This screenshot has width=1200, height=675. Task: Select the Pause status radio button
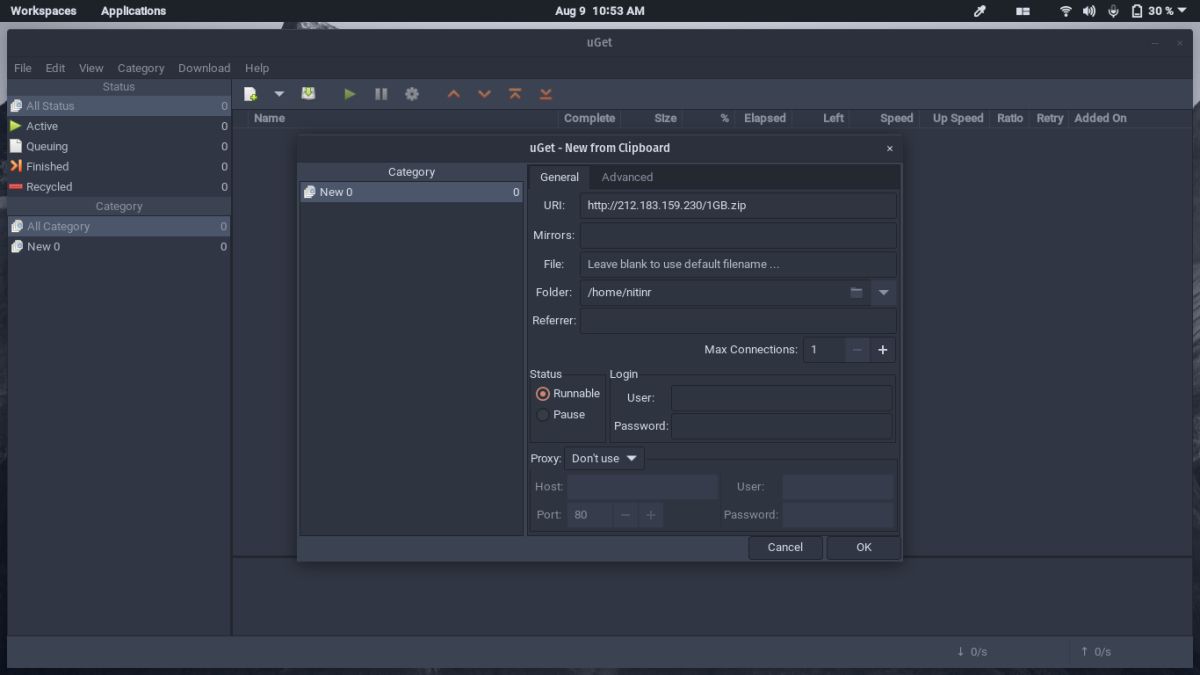[542, 414]
